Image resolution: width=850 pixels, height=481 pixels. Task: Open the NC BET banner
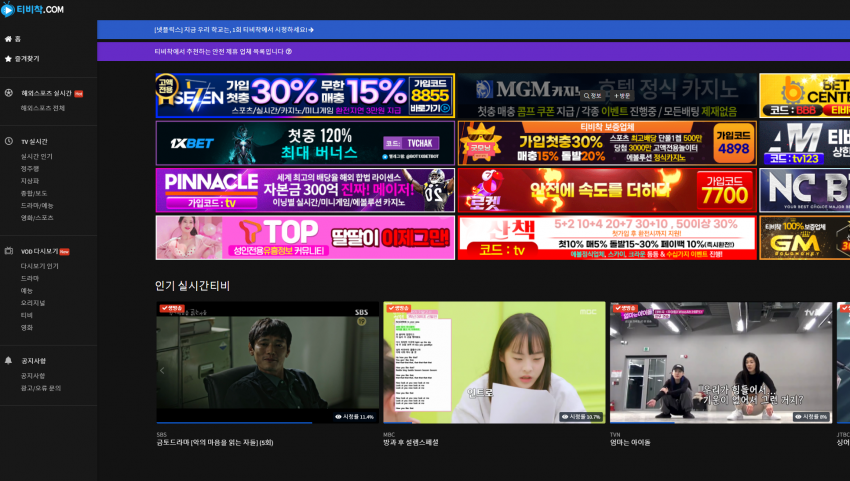click(804, 190)
